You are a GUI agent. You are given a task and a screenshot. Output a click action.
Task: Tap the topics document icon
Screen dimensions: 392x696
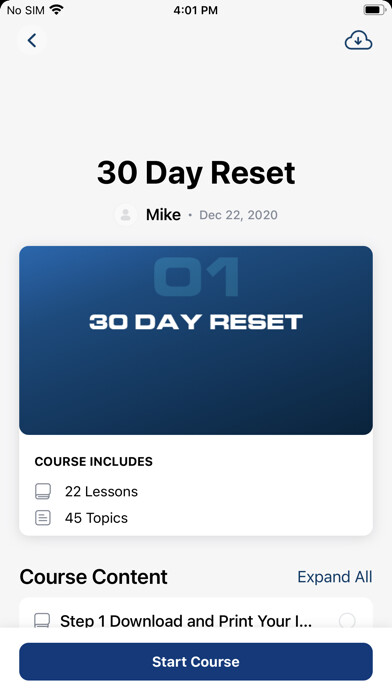43,518
